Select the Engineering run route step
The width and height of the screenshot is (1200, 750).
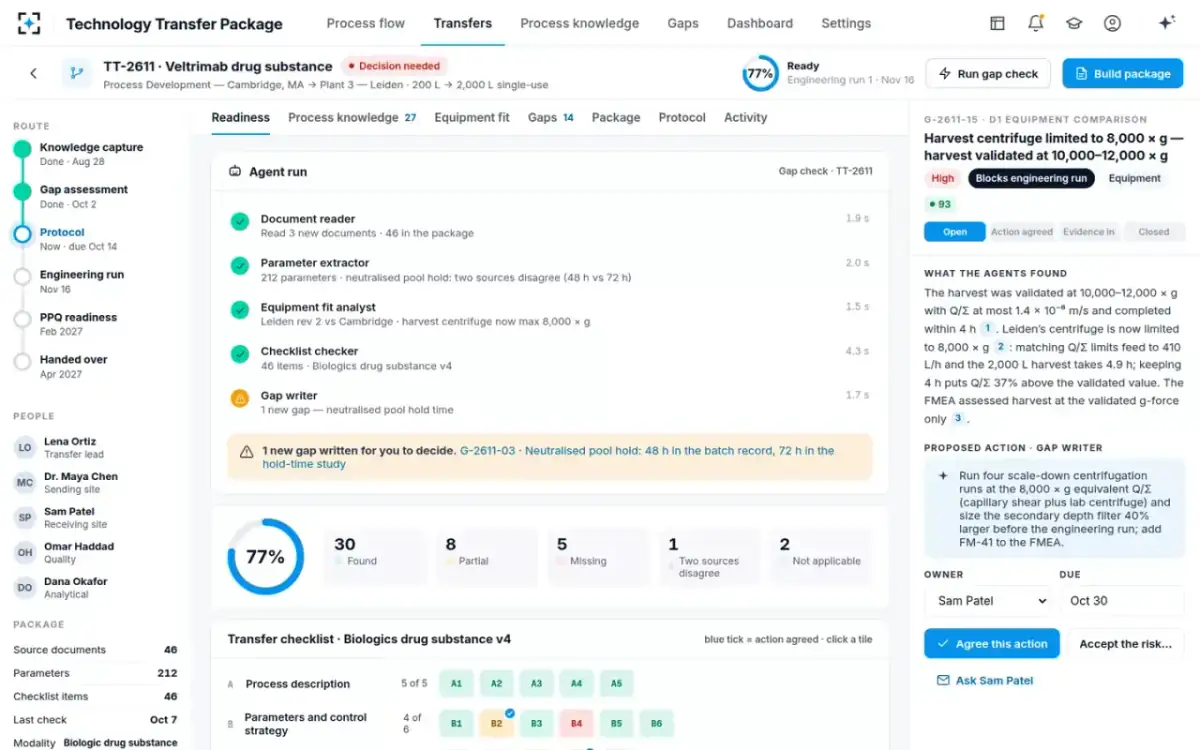tap(82, 281)
